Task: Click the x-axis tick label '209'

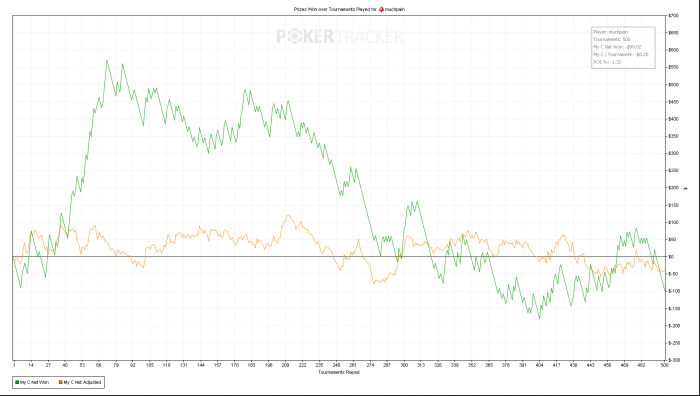Action: tap(285, 365)
